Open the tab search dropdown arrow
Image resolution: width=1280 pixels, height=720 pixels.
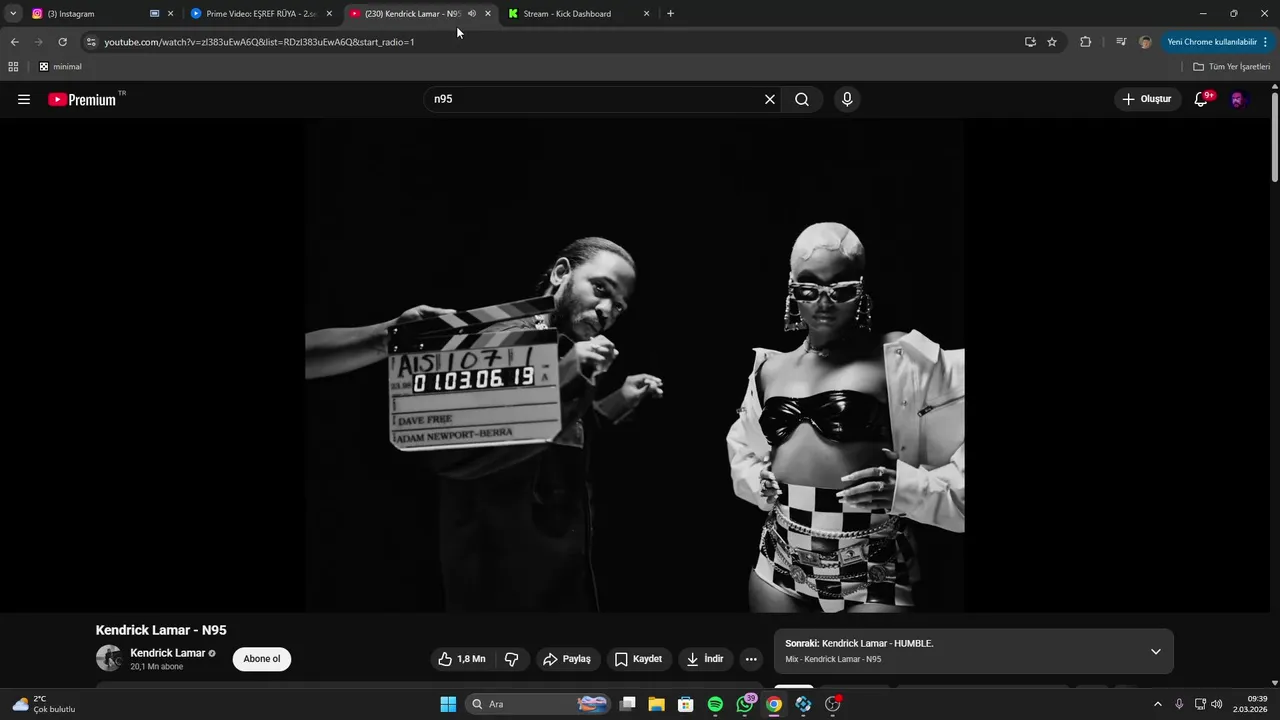13,14
